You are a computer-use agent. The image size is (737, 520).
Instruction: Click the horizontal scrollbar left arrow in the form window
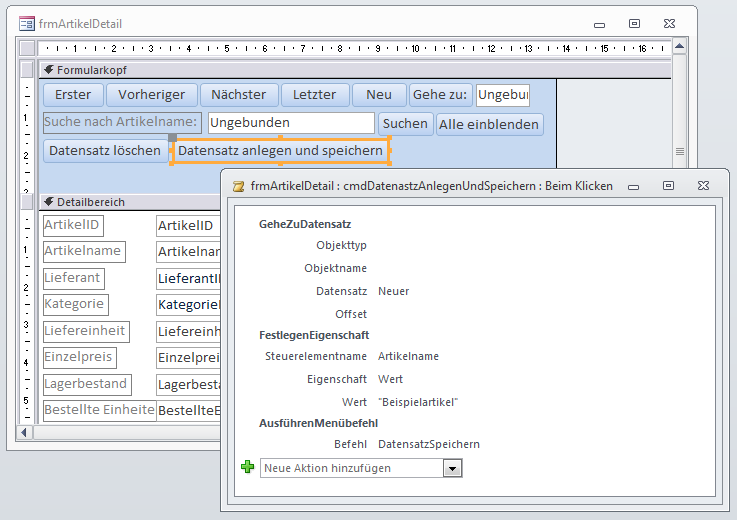pyautogui.click(x=24, y=432)
